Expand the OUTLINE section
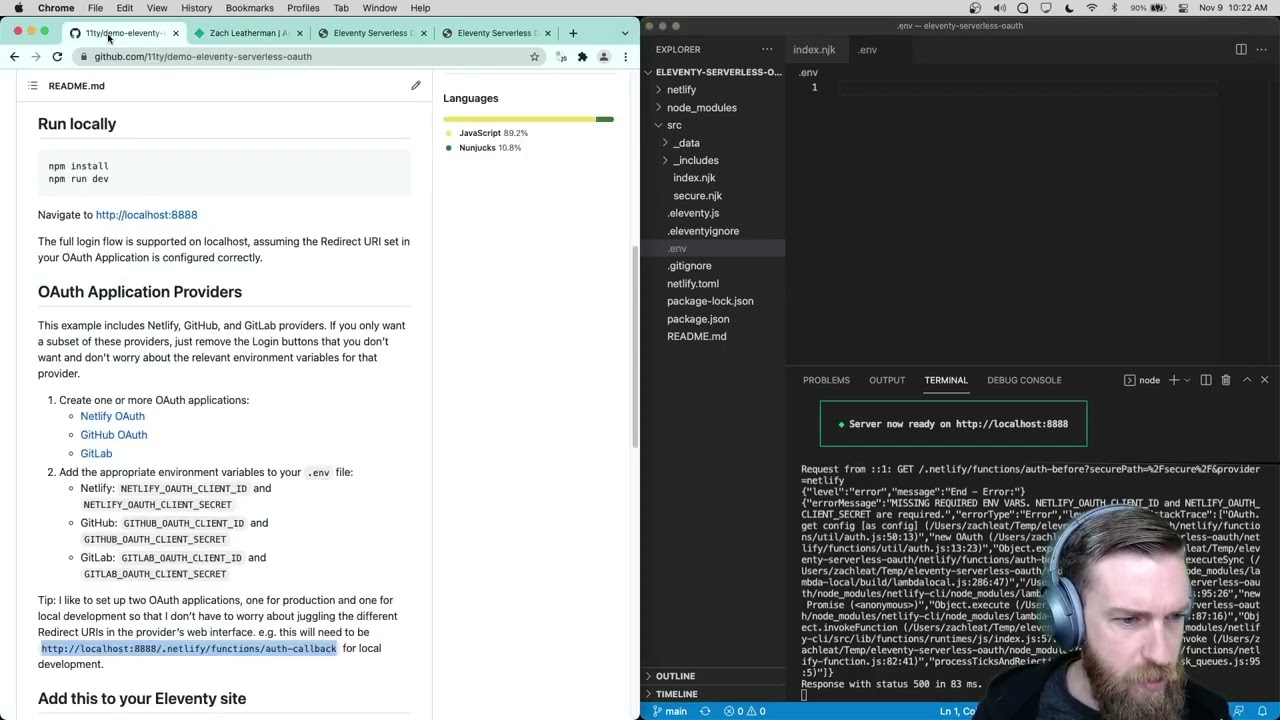Viewport: 1280px width, 720px height. click(x=715, y=676)
